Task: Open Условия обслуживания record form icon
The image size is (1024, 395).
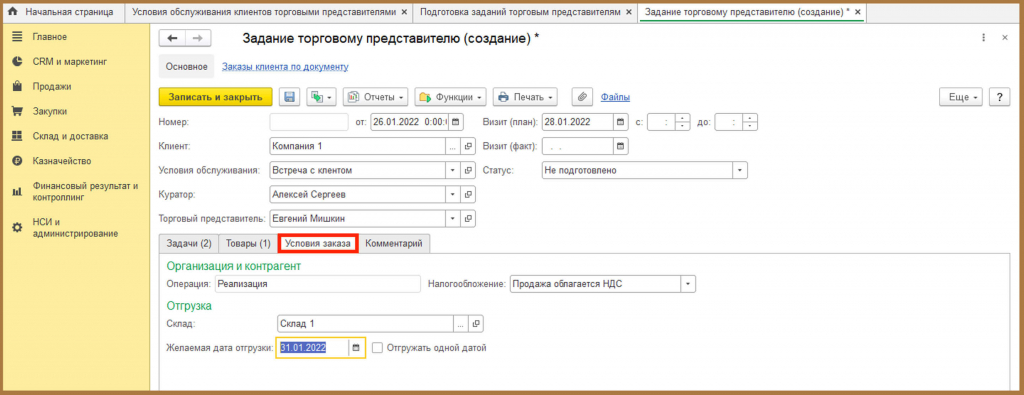Action: click(x=468, y=170)
